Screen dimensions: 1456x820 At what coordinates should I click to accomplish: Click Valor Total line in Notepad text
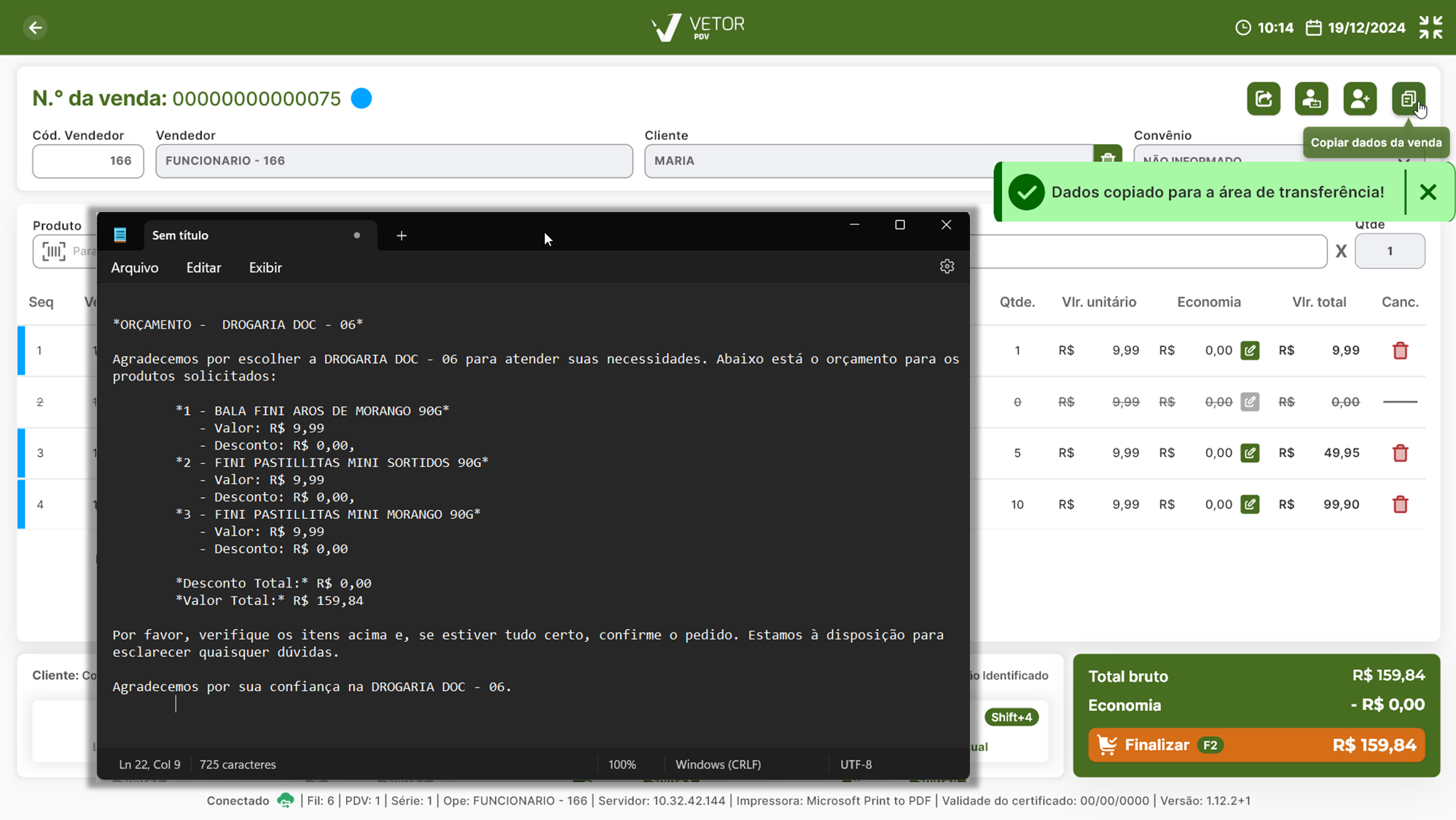click(x=270, y=601)
